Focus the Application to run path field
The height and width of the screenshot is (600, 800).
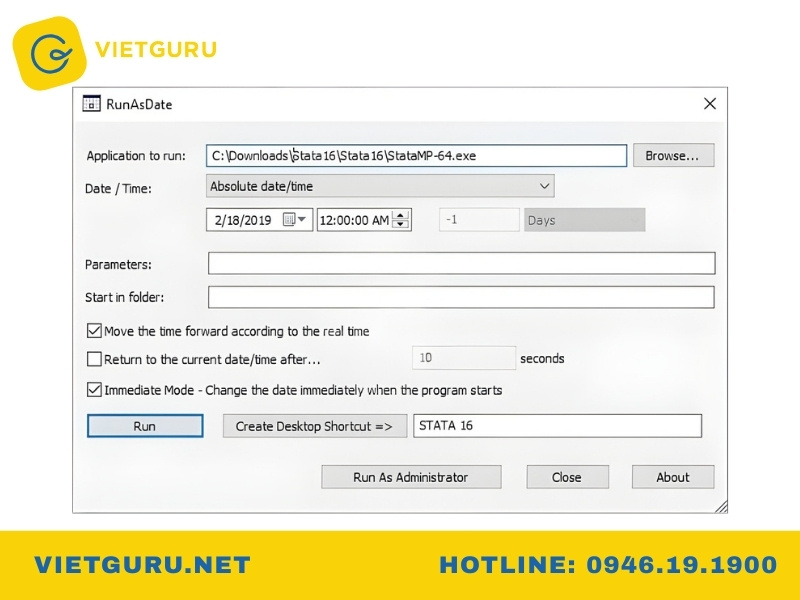point(416,156)
